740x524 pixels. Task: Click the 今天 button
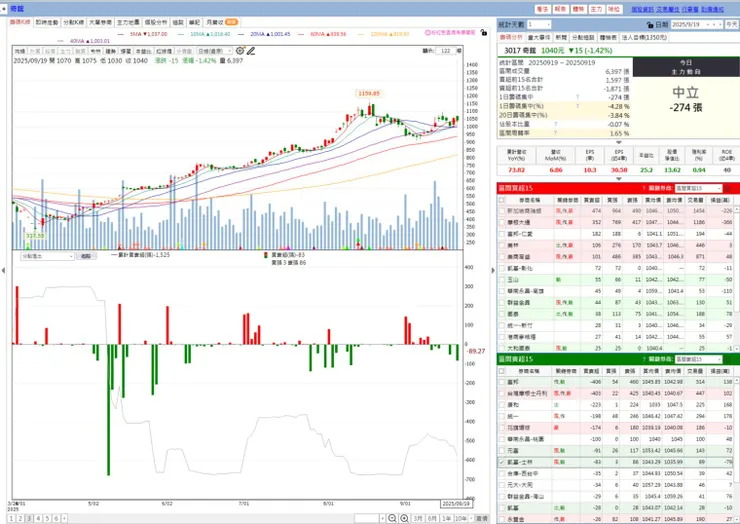(732, 24)
